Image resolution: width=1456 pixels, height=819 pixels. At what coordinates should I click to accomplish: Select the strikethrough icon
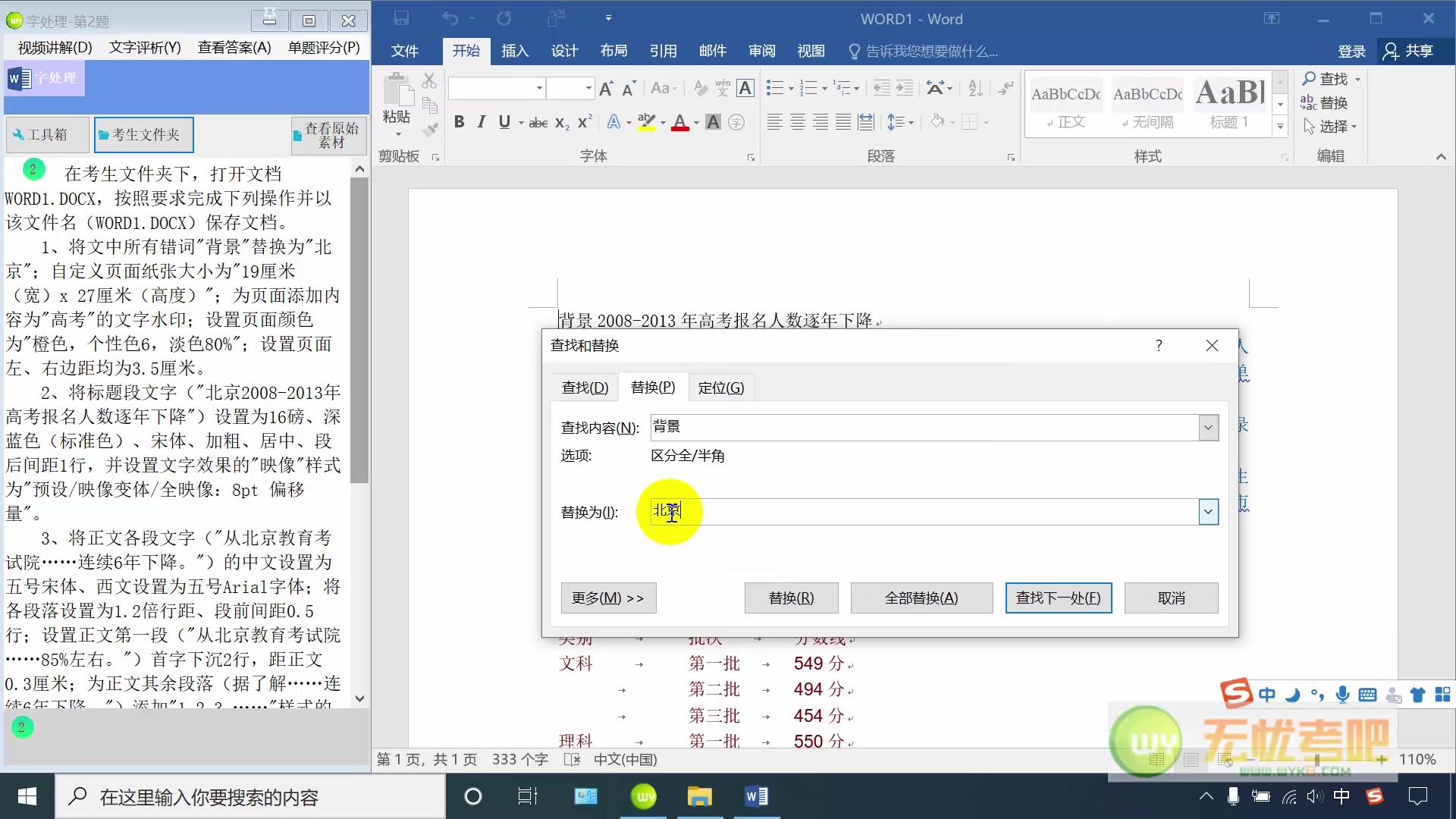coord(538,121)
